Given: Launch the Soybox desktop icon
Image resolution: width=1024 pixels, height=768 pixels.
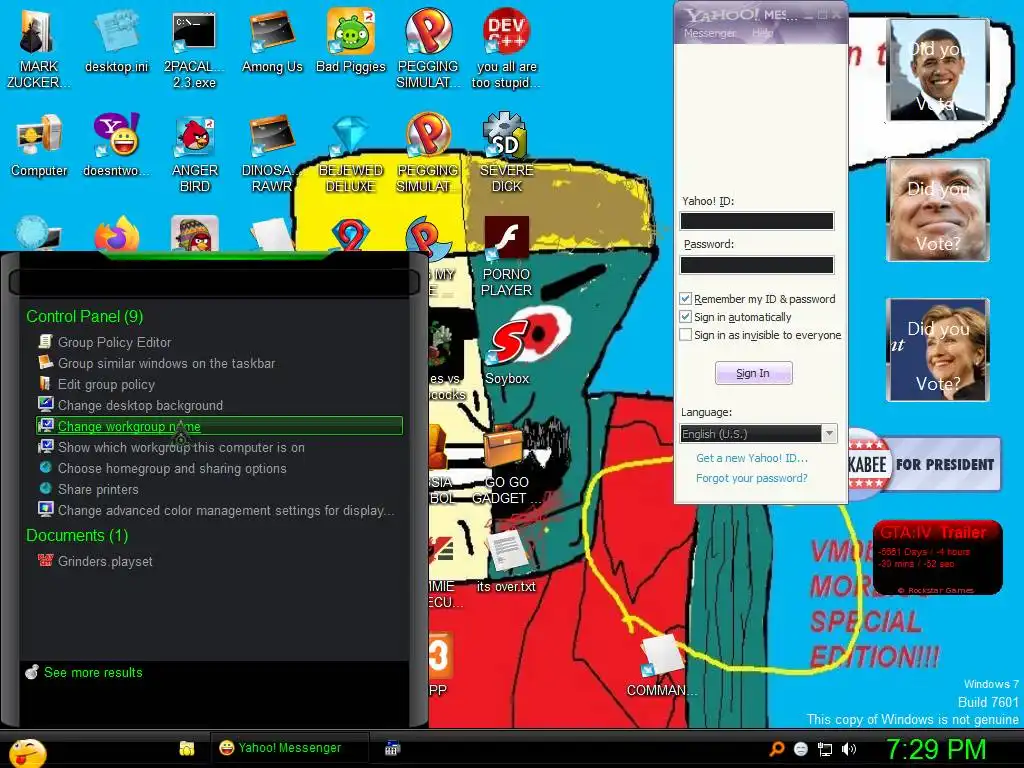Looking at the screenshot, I should click(x=506, y=353).
